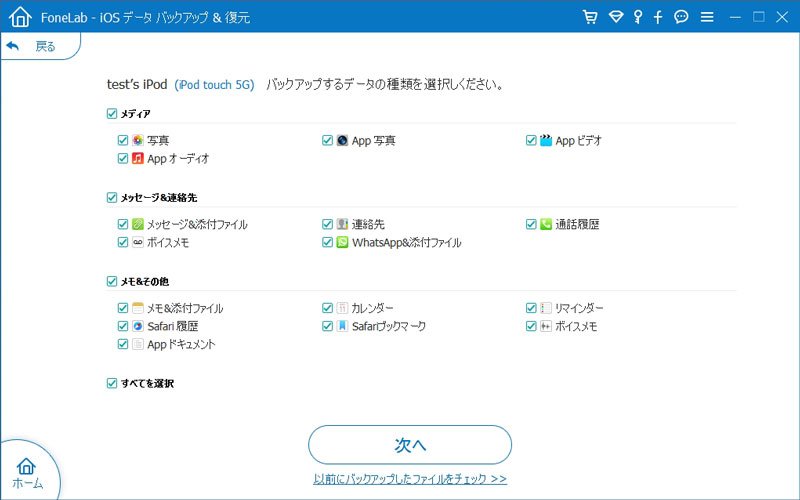
Task: Toggle the すべてを選択 select-all checkbox
Action: coord(112,383)
